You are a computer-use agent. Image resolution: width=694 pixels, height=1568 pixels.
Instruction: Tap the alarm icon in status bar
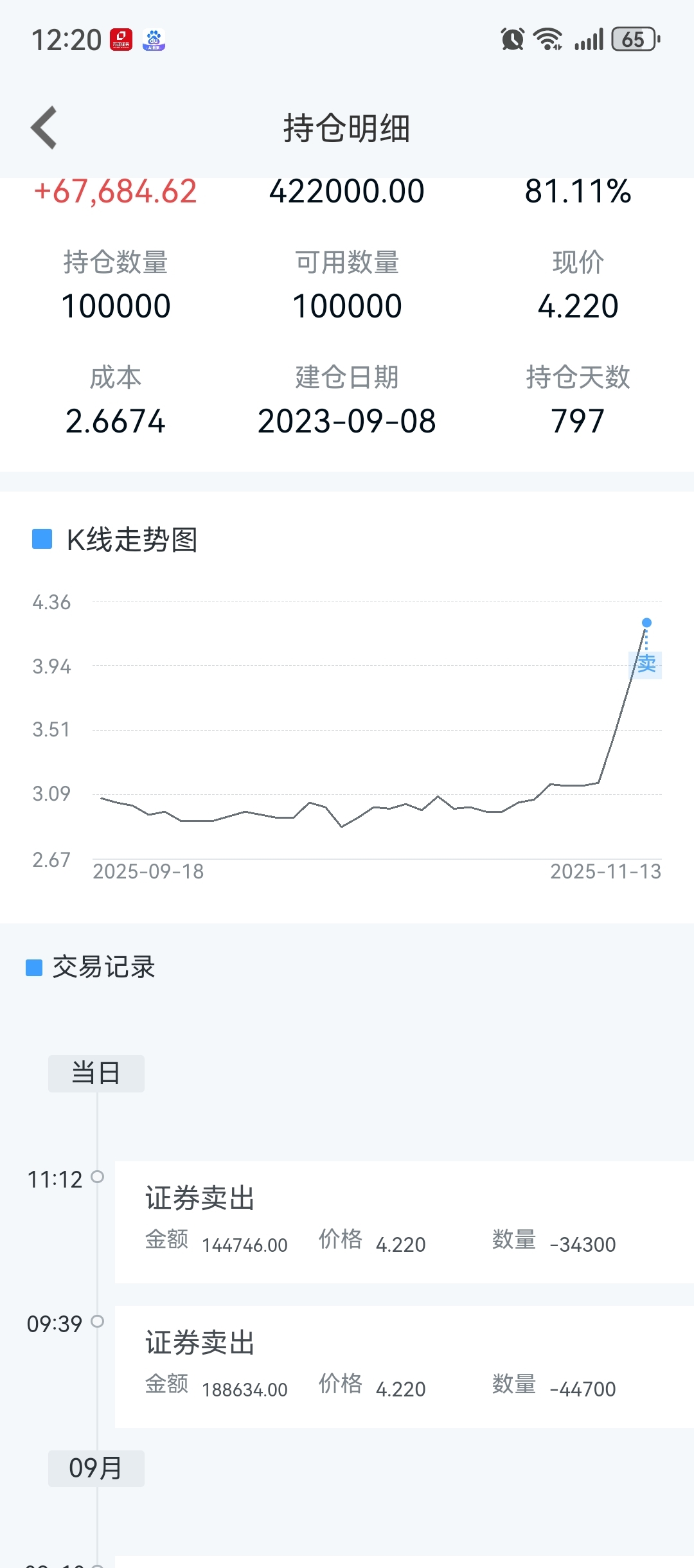(x=513, y=39)
